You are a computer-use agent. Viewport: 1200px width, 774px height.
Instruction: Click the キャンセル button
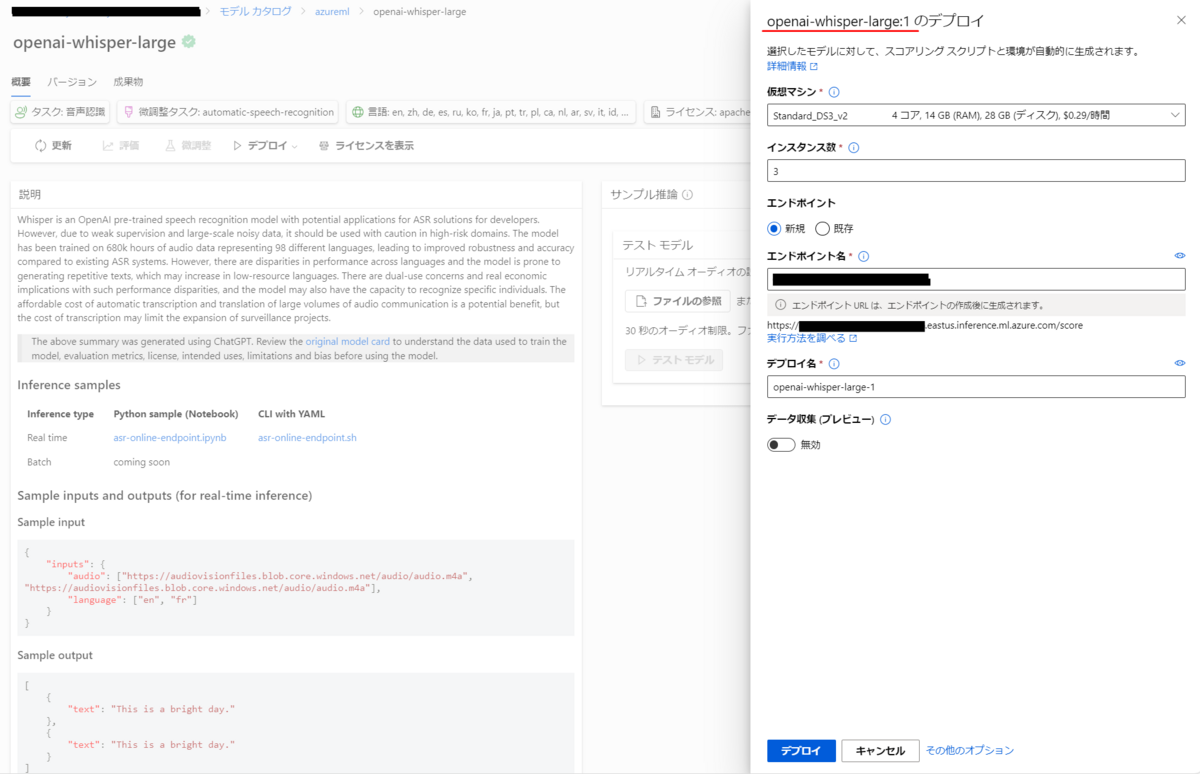coord(881,751)
